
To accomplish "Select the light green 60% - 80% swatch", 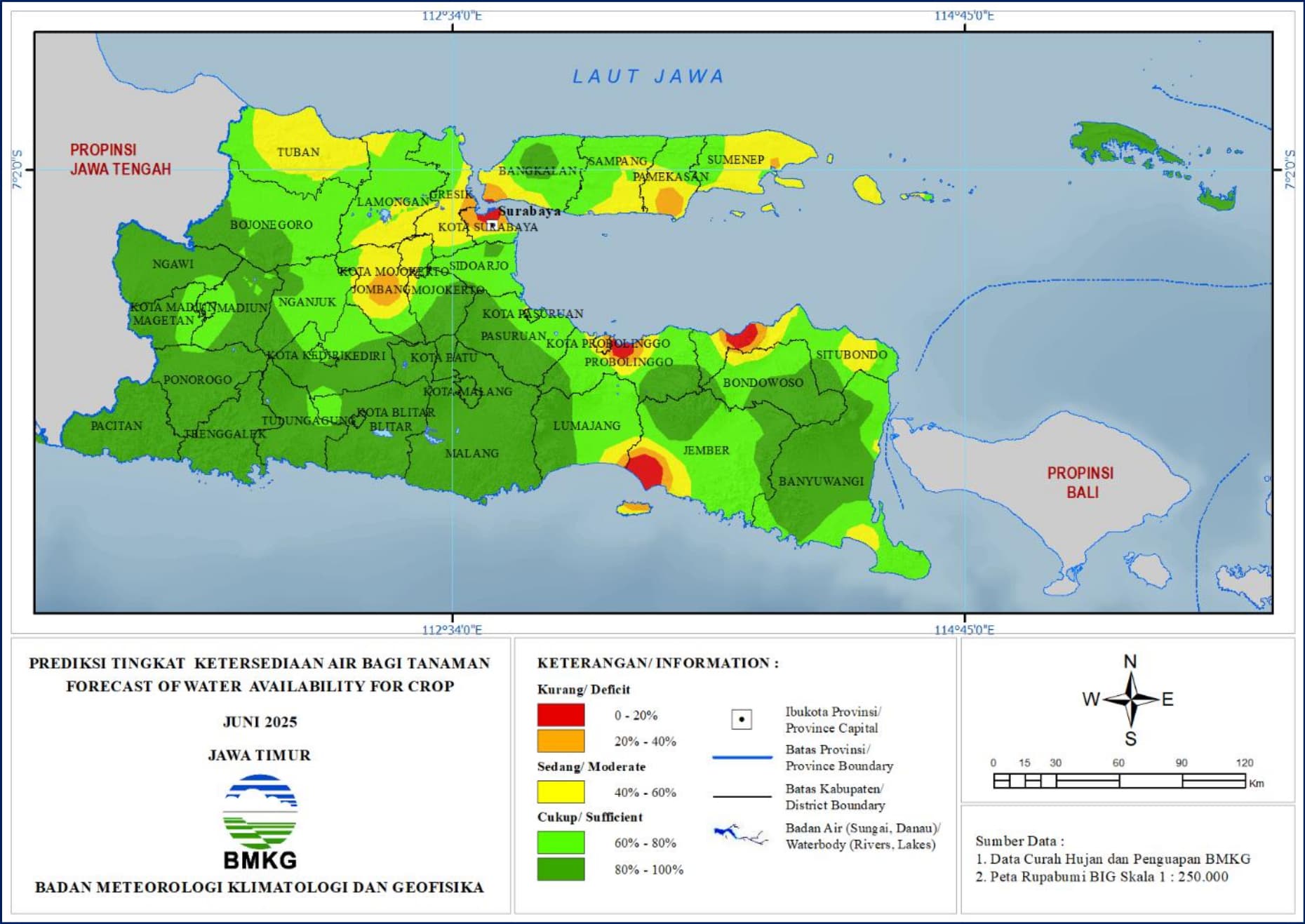I will [561, 843].
